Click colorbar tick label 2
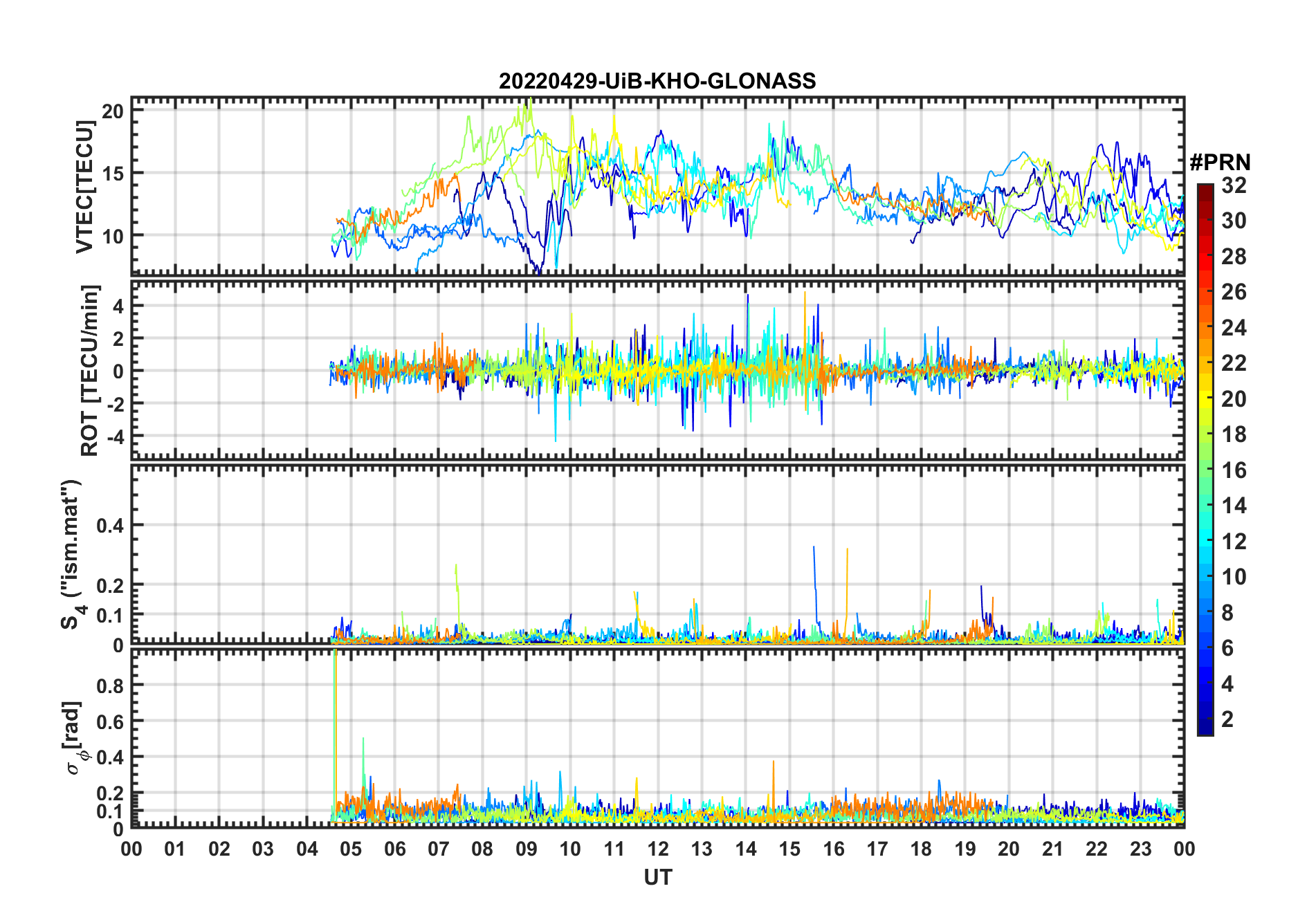 [1227, 719]
